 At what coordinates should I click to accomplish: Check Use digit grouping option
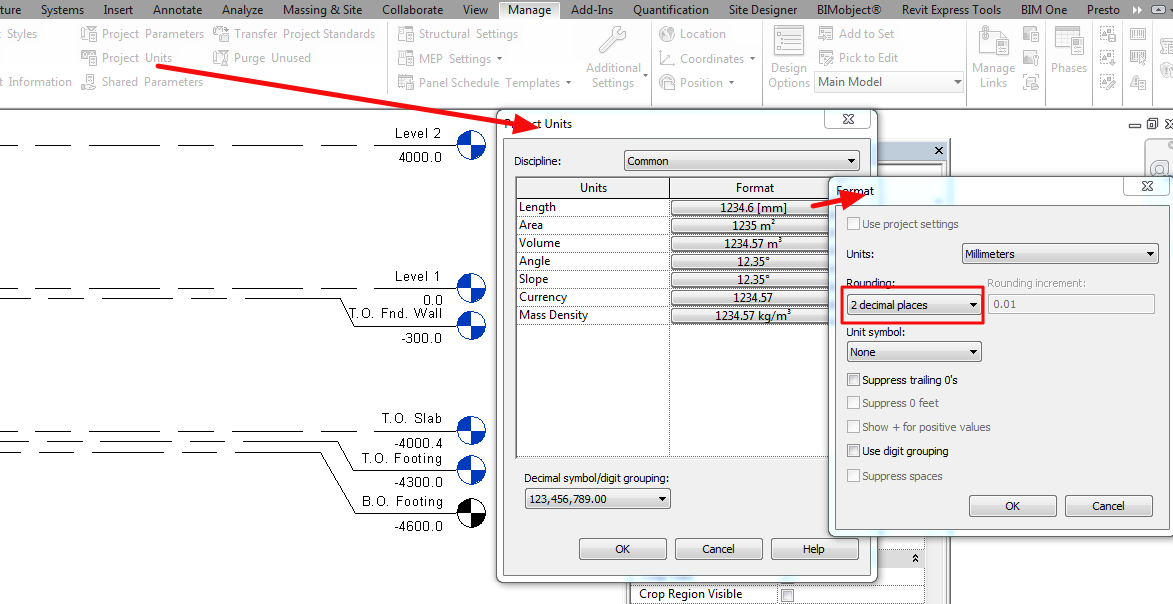[853, 451]
